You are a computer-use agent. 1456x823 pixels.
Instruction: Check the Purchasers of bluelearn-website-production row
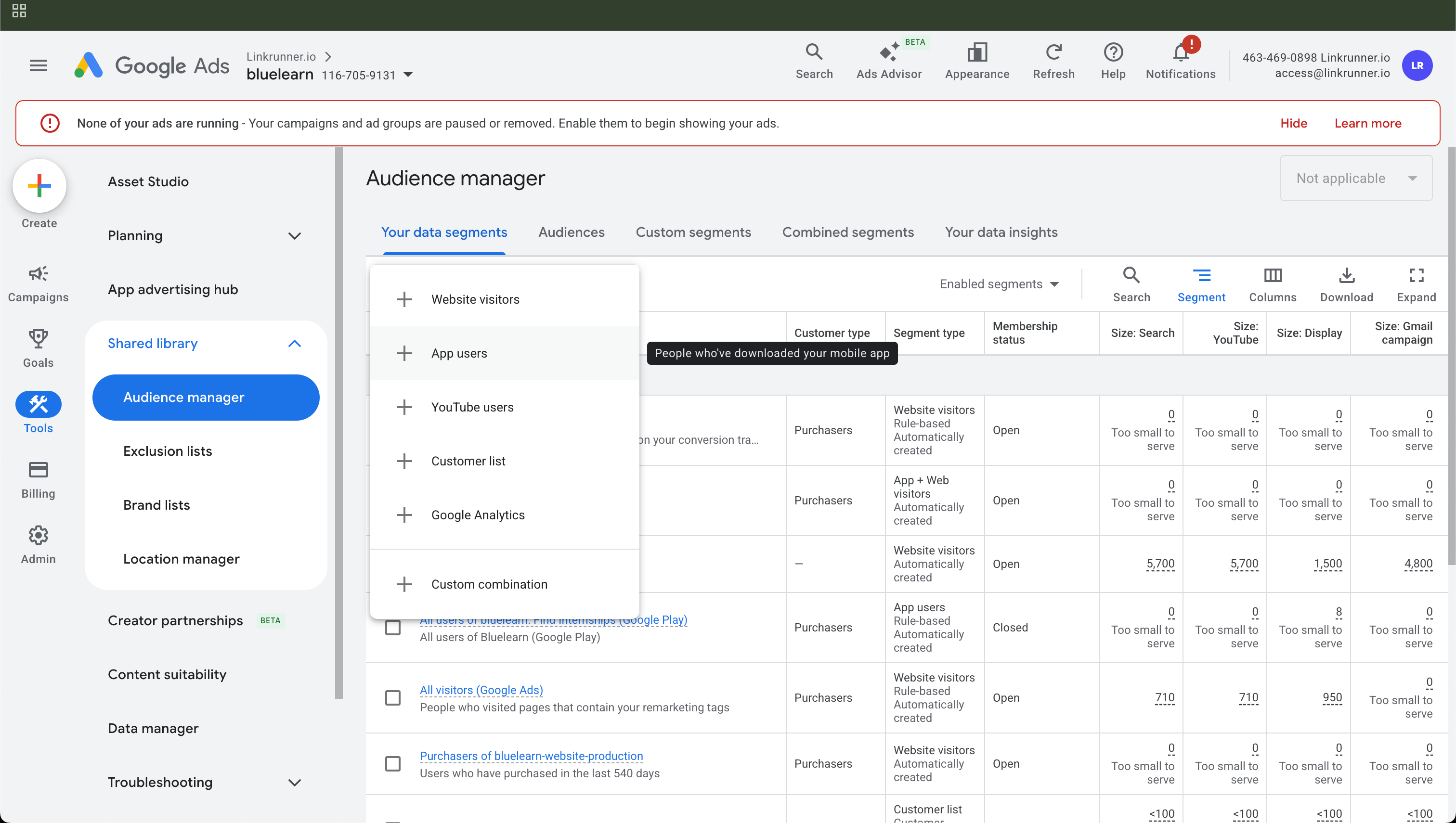point(392,764)
